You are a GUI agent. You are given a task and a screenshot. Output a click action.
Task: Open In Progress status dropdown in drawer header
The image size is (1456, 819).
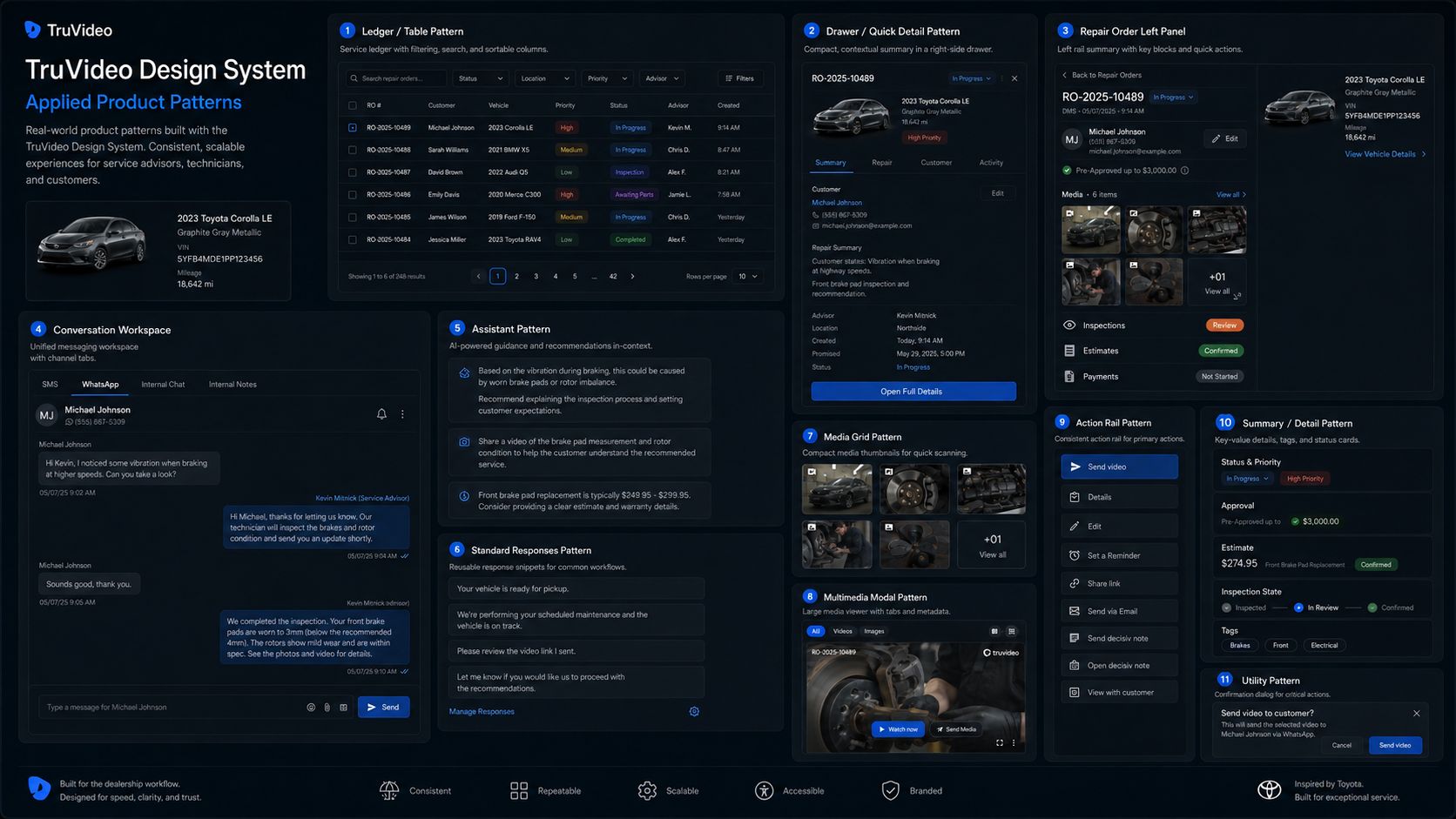[971, 78]
